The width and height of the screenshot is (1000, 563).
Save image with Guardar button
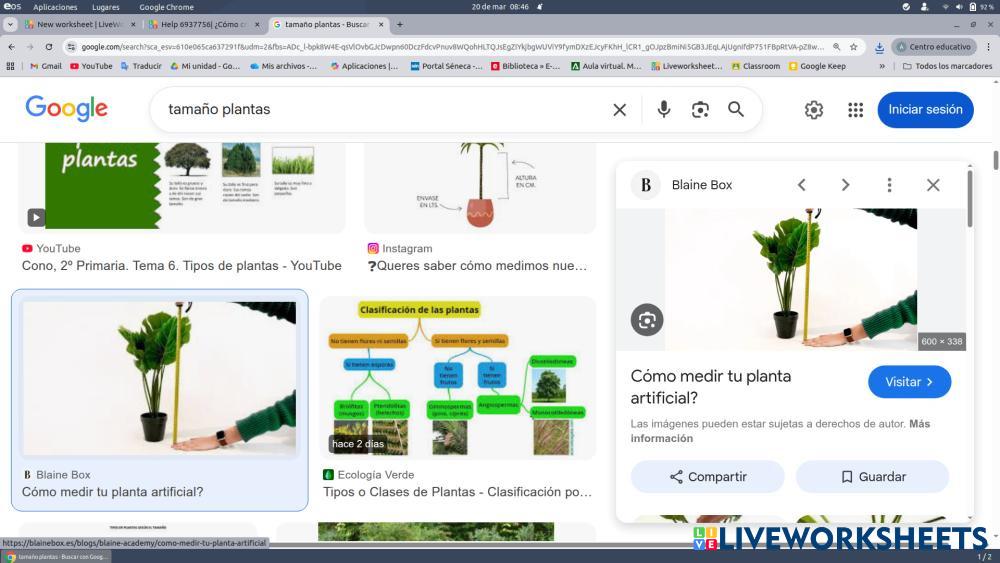[x=872, y=477]
